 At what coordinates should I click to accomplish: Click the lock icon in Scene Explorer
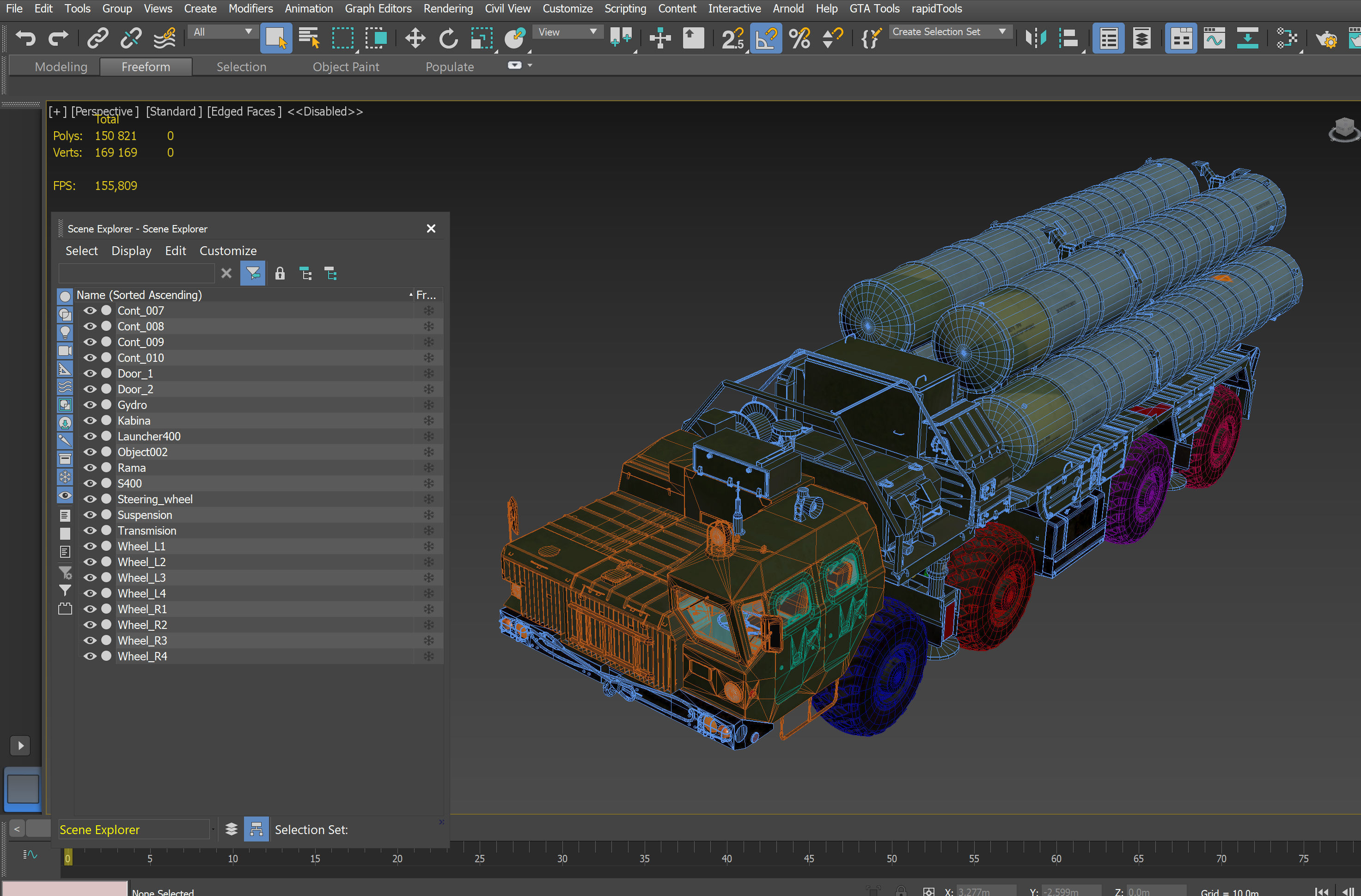[280, 274]
